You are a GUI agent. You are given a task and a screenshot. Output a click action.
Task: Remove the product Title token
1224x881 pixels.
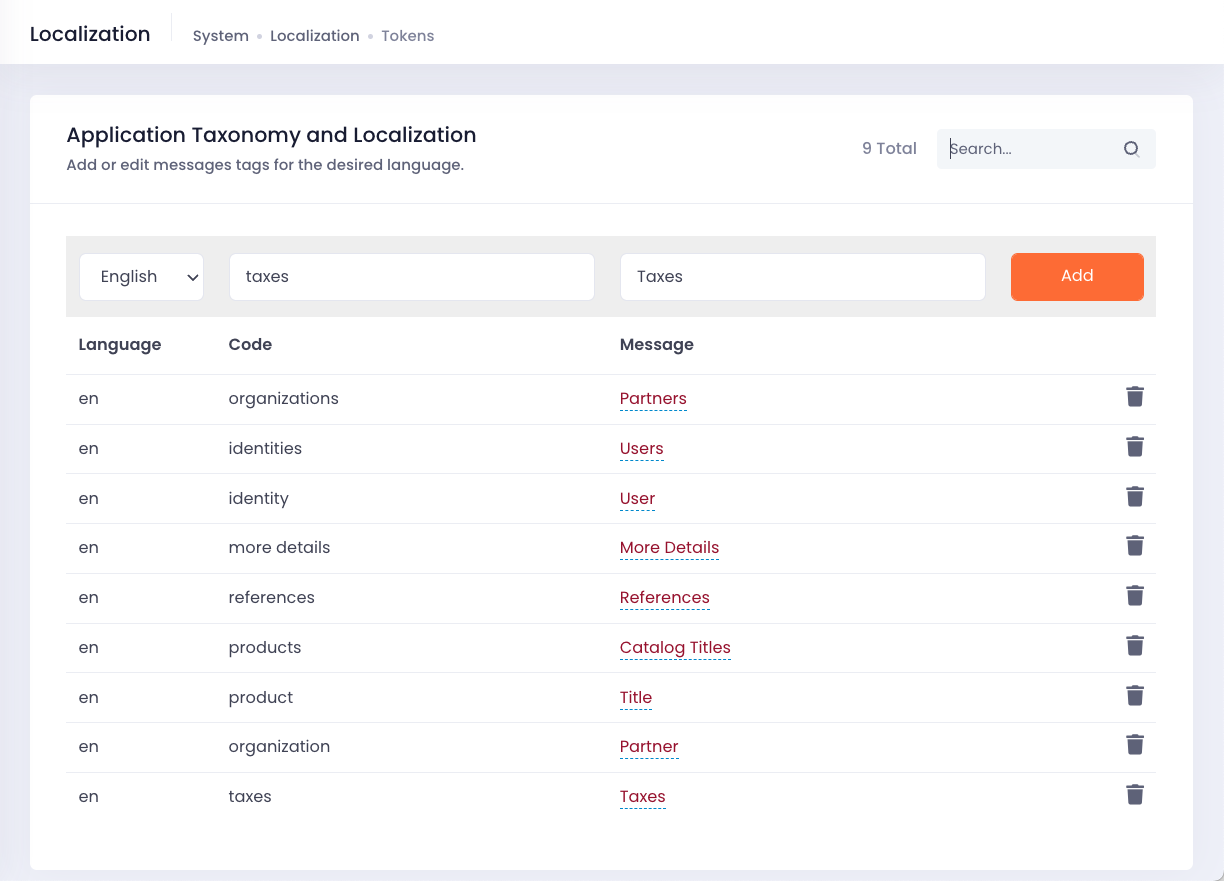(1135, 696)
